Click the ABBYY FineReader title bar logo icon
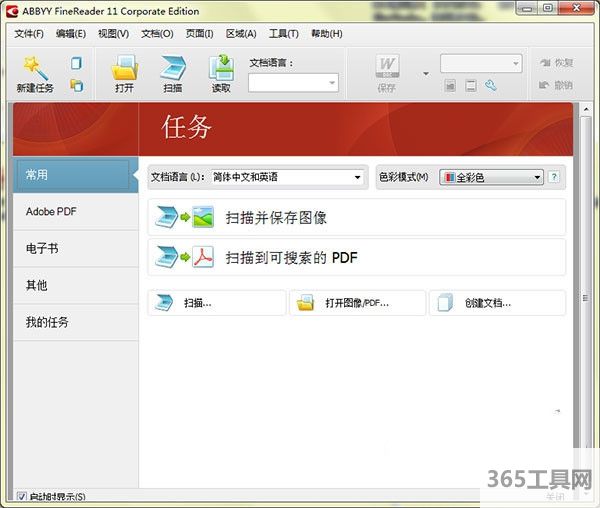The height and width of the screenshot is (508, 600). [x=12, y=11]
